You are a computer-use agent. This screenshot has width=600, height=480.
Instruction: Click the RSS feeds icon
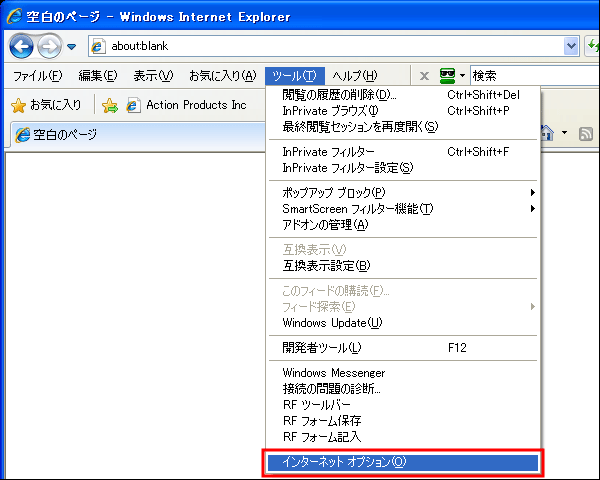(x=585, y=134)
